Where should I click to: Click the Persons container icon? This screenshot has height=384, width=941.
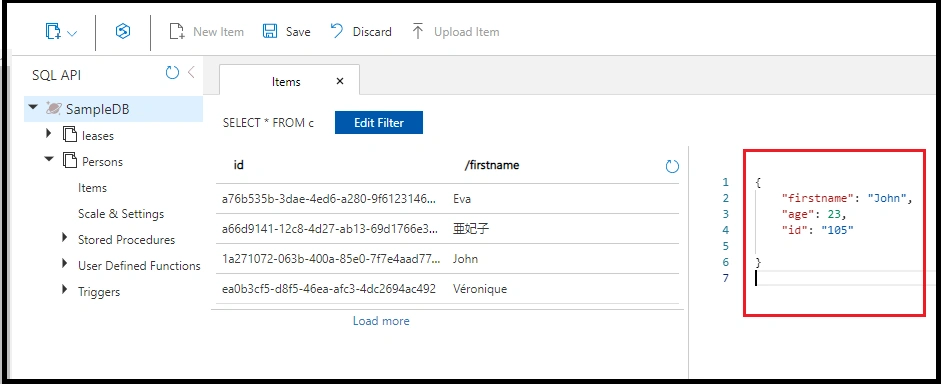click(x=70, y=160)
